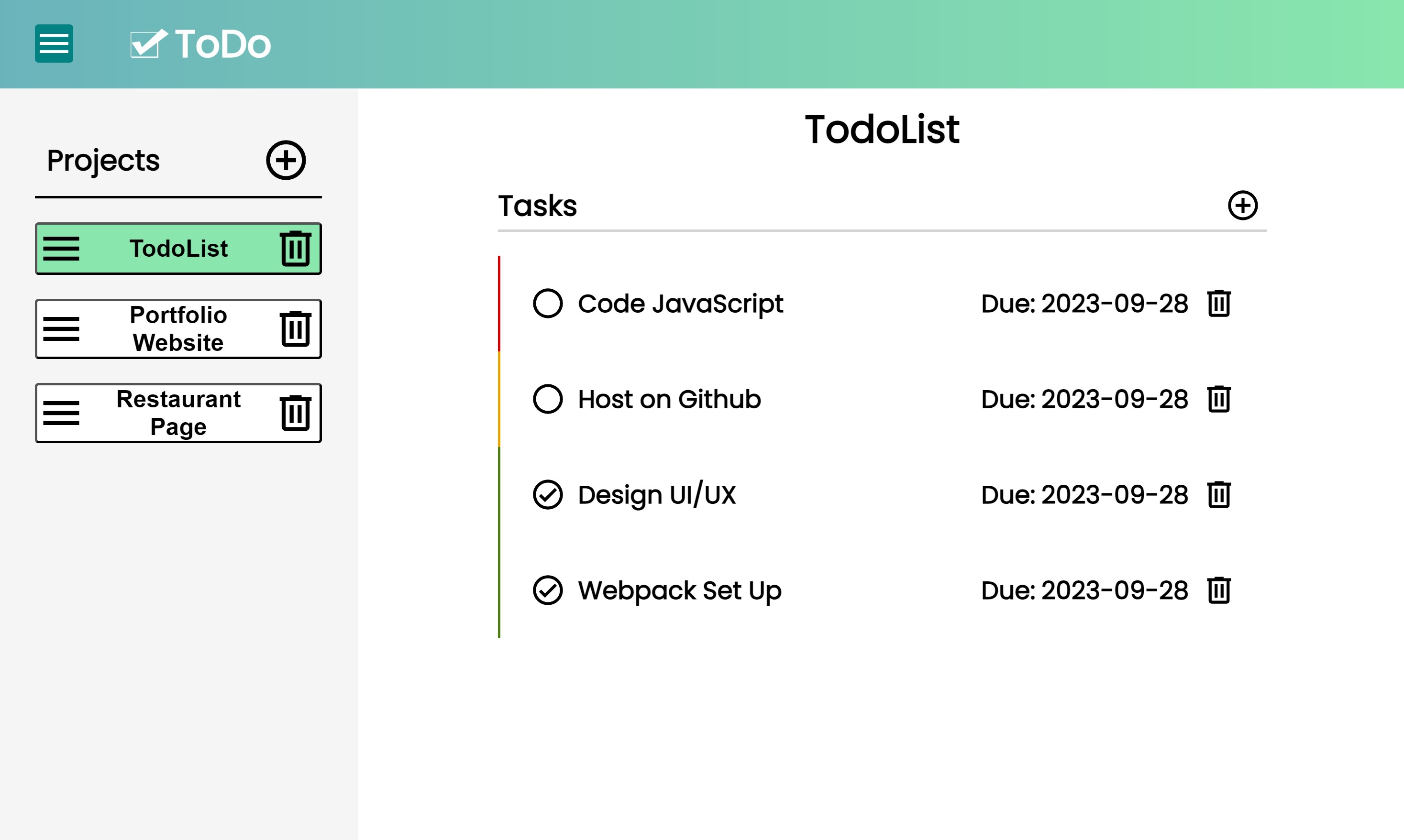The width and height of the screenshot is (1404, 840).
Task: Delete the Host on Github task
Action: (x=1219, y=399)
